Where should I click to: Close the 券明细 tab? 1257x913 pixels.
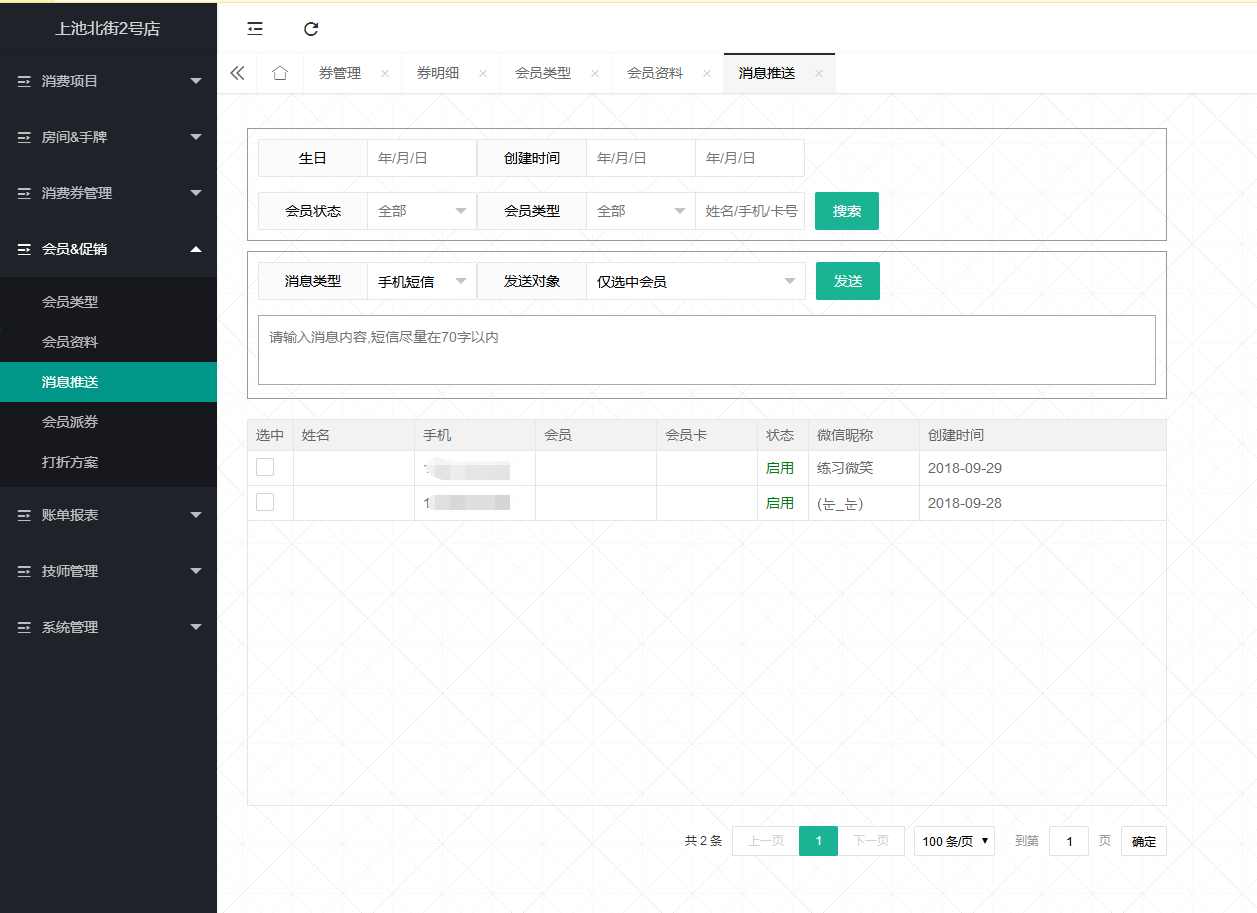coord(483,74)
